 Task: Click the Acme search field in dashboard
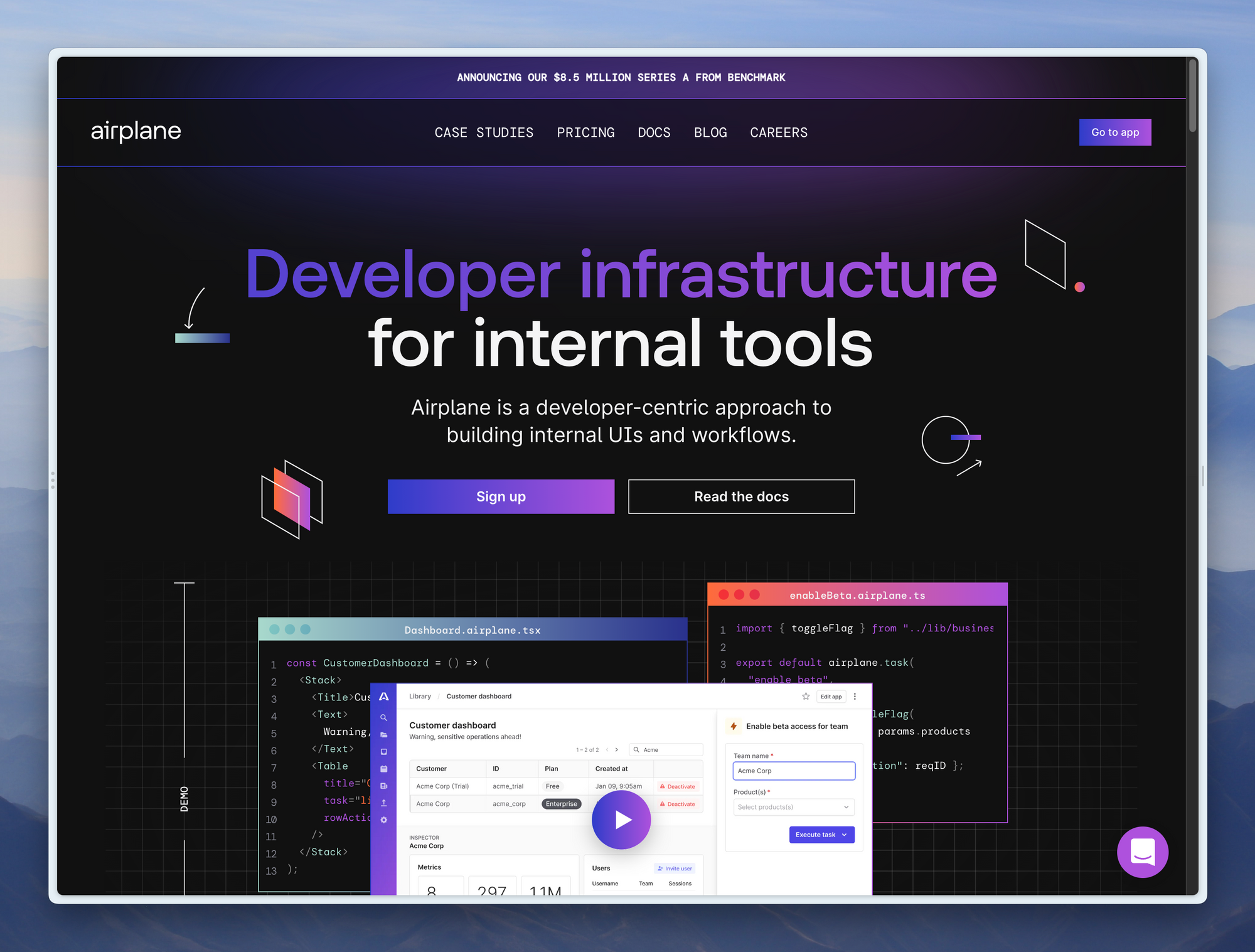(x=666, y=749)
